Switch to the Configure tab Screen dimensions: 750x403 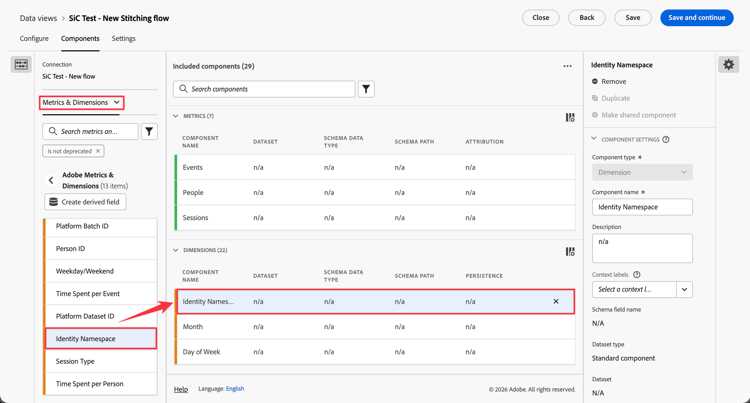34,39
